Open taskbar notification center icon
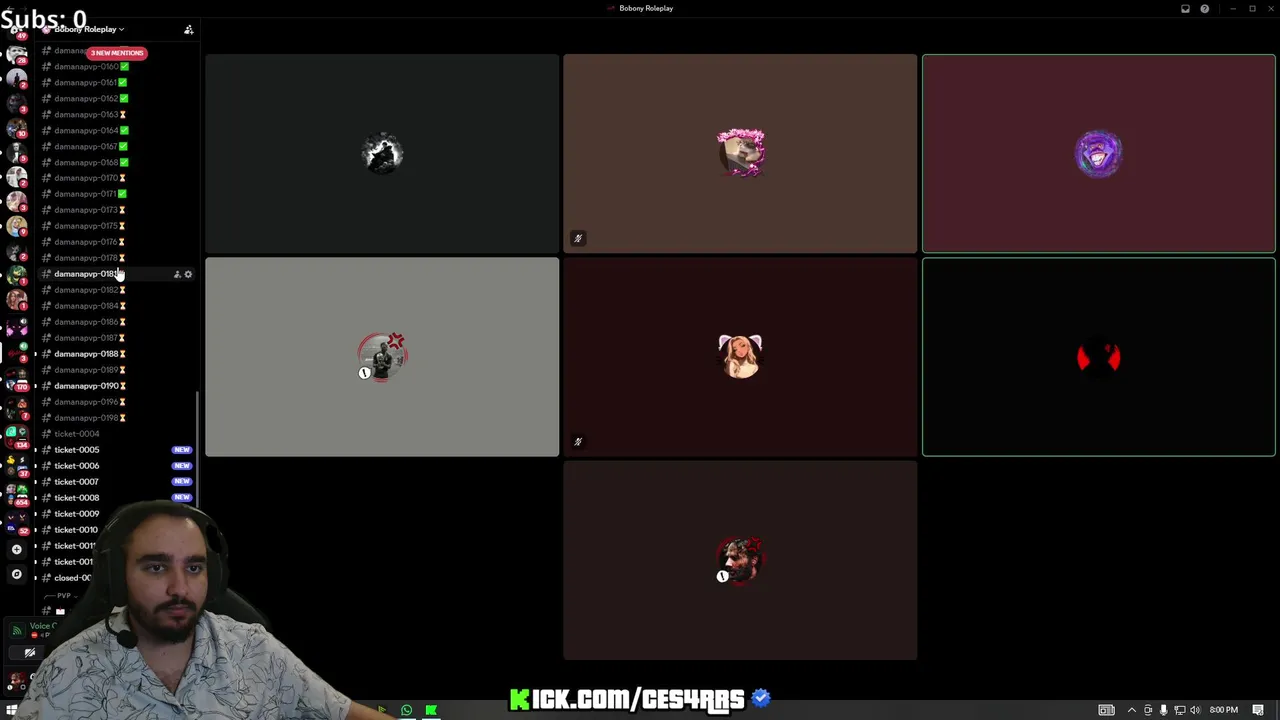Screen dimensions: 1280x720 1258,710
